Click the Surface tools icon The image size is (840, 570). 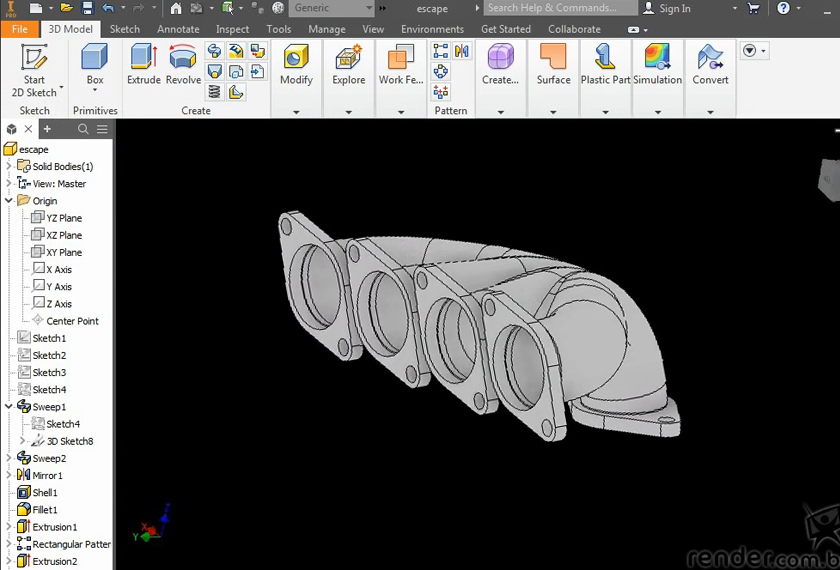[553, 65]
